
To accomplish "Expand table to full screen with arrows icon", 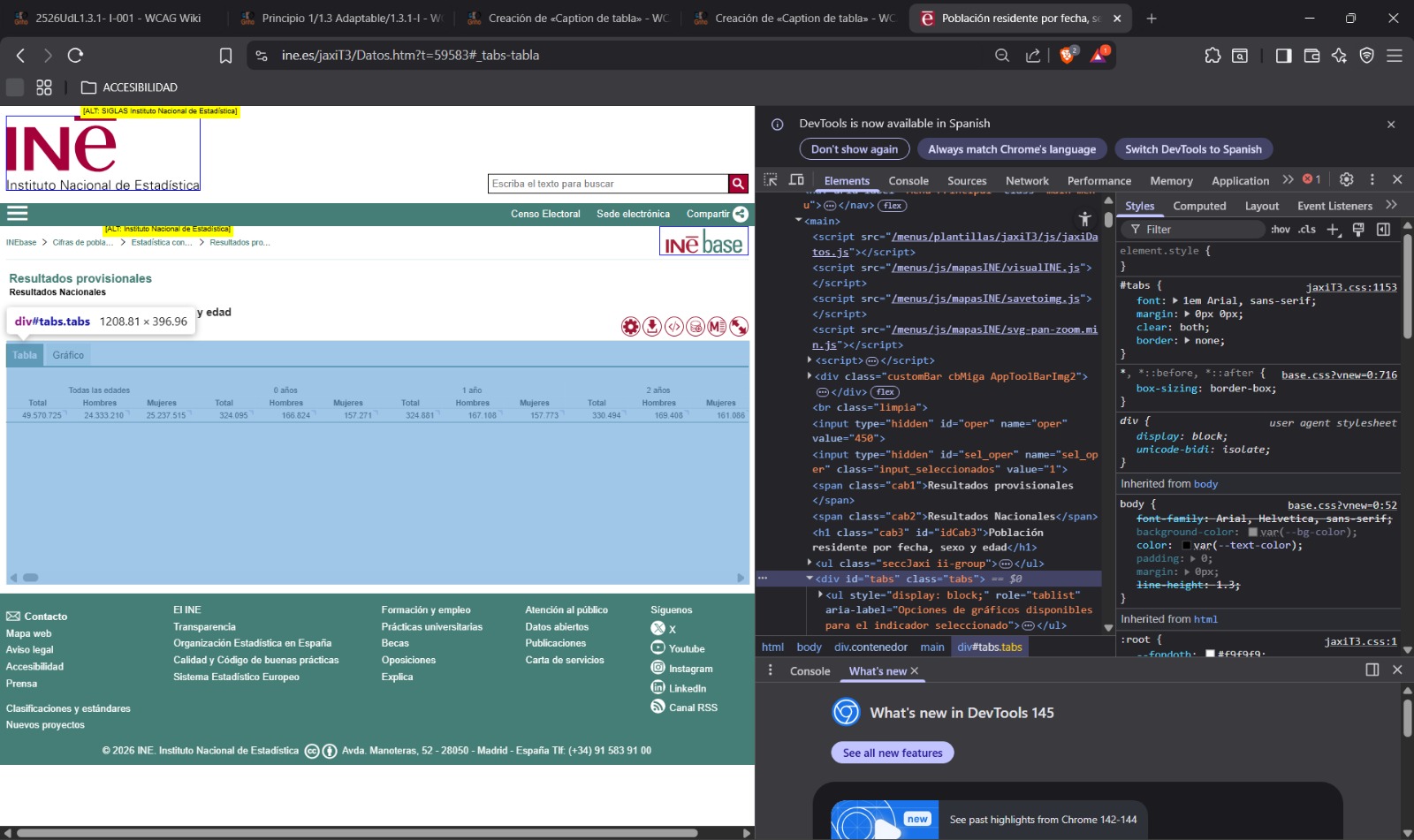I will (739, 327).
